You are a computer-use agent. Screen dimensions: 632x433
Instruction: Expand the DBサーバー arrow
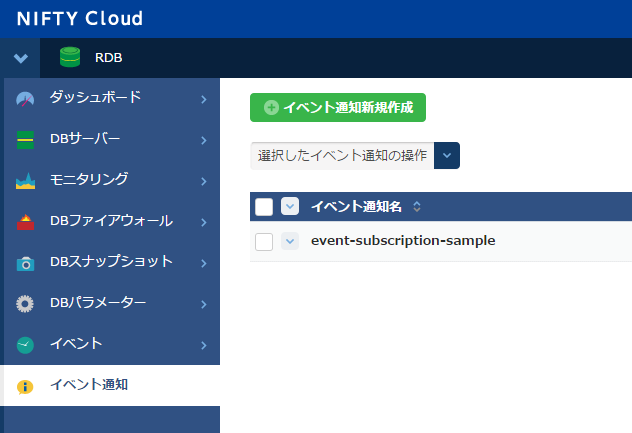[204, 140]
